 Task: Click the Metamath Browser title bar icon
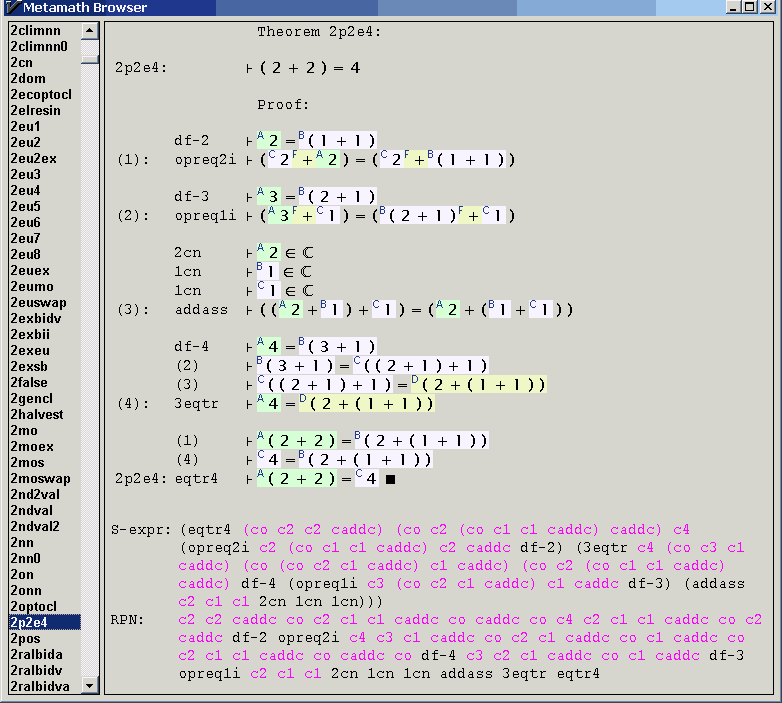coord(12,7)
